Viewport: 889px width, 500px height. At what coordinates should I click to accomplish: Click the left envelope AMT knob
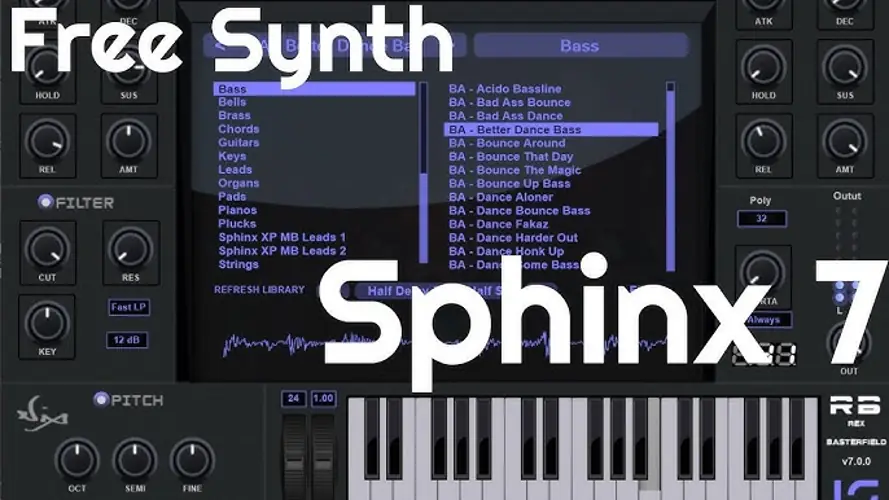[x=129, y=141]
